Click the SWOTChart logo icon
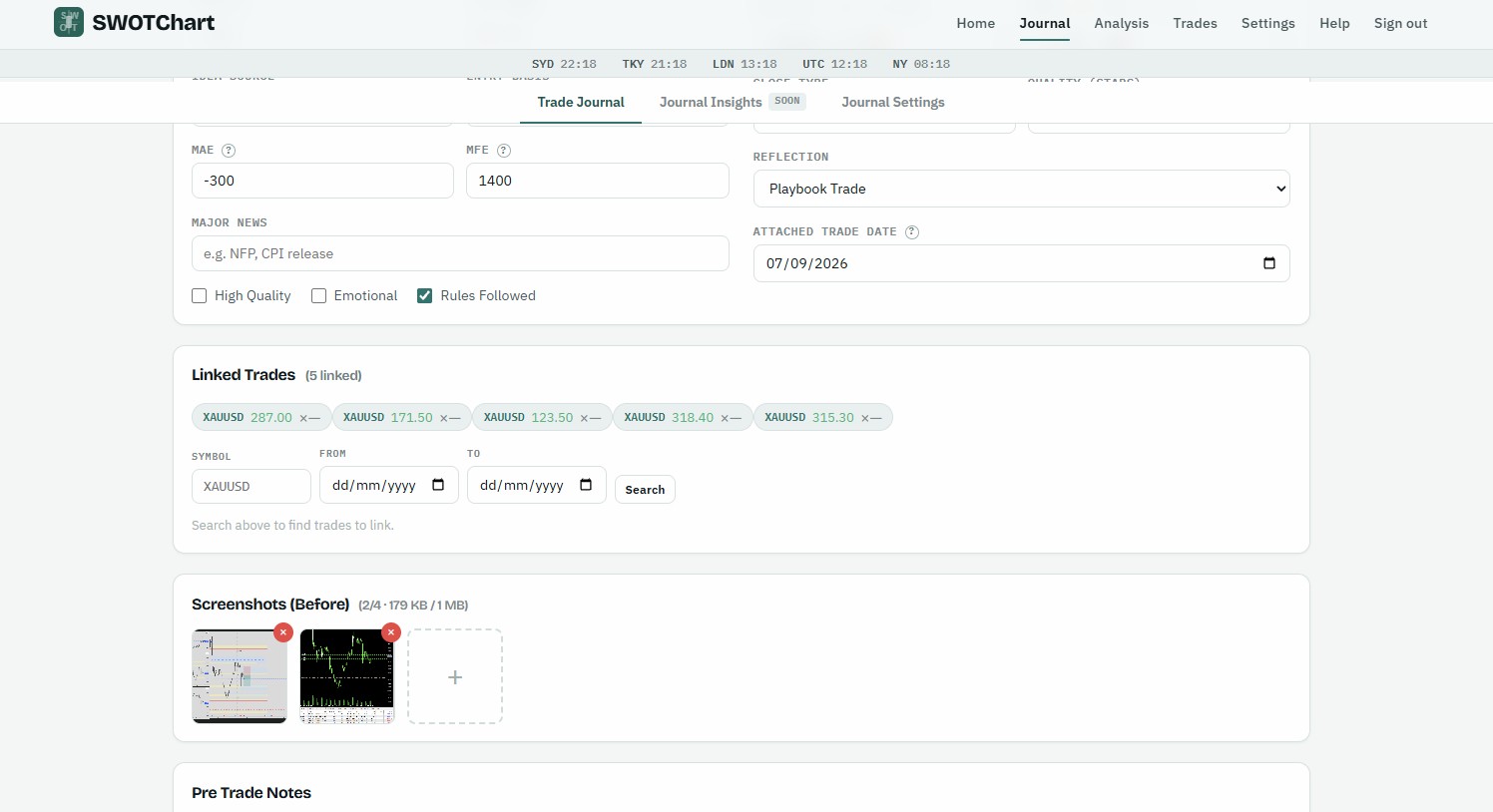1493x812 pixels. pos(69,22)
